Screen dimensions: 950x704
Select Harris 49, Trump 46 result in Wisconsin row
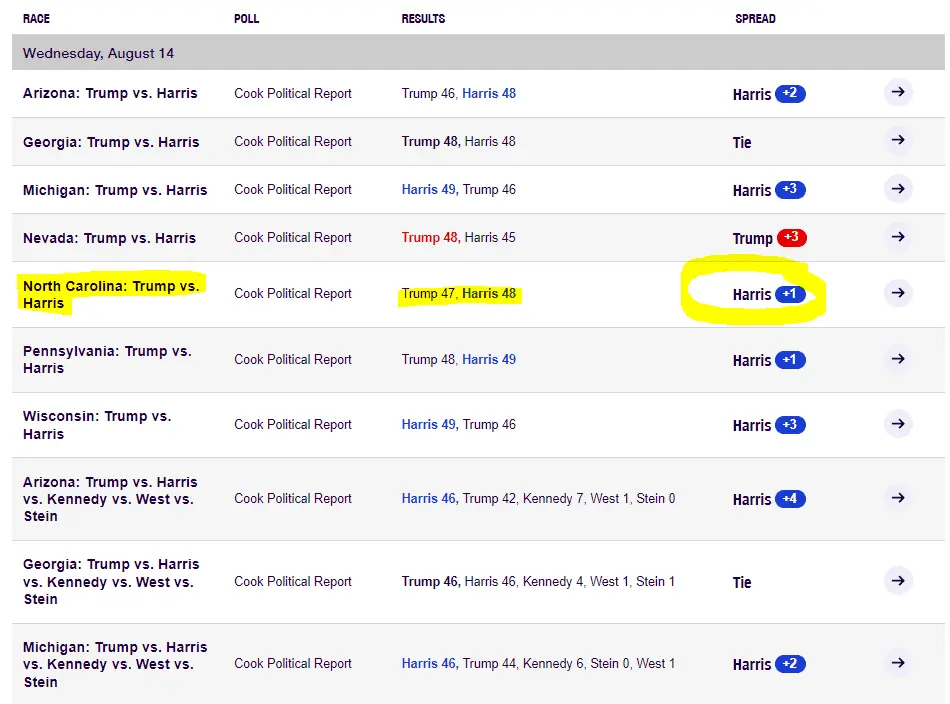coord(459,425)
